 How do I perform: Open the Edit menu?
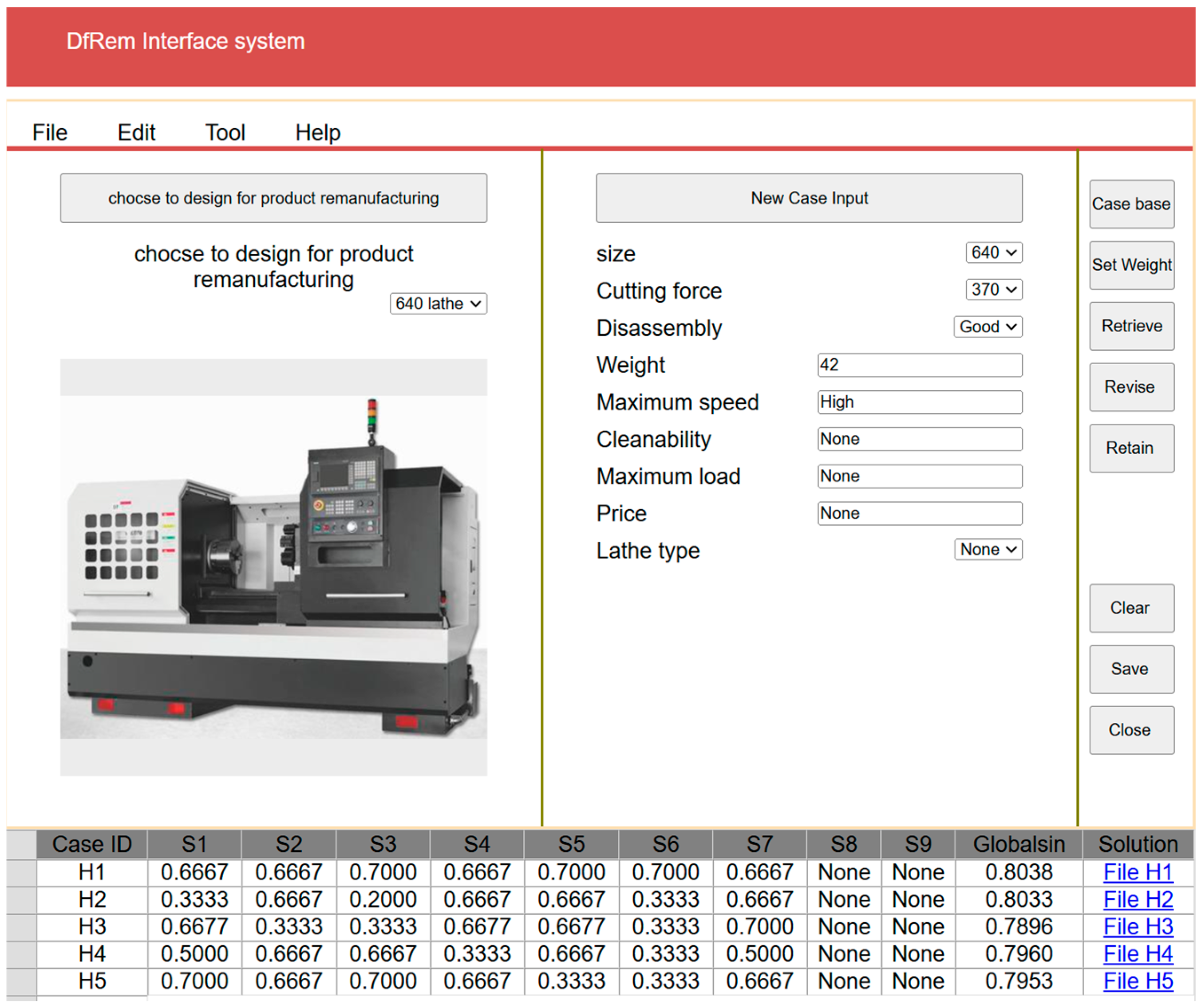pyautogui.click(x=136, y=133)
